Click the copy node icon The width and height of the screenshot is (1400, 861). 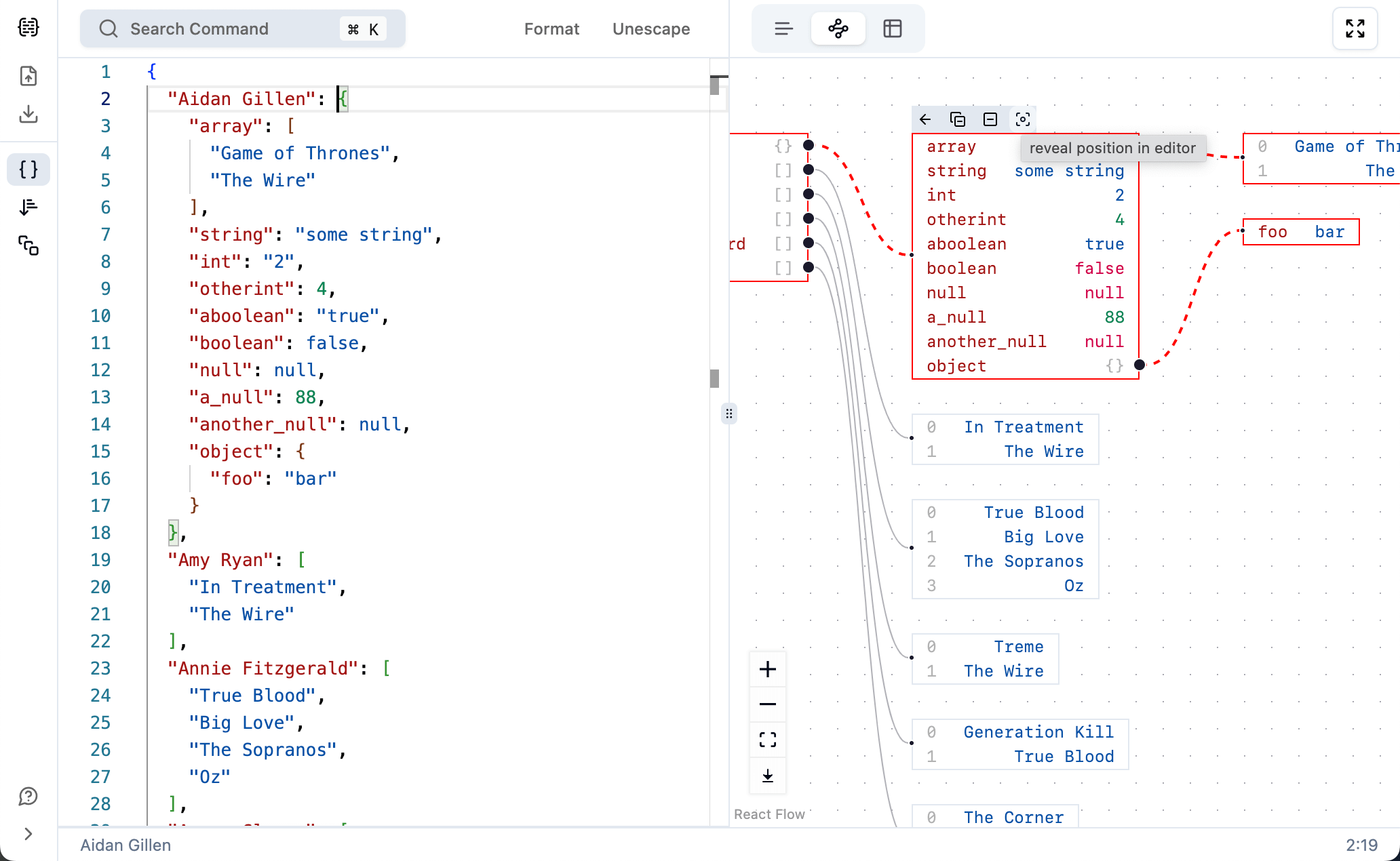click(957, 118)
